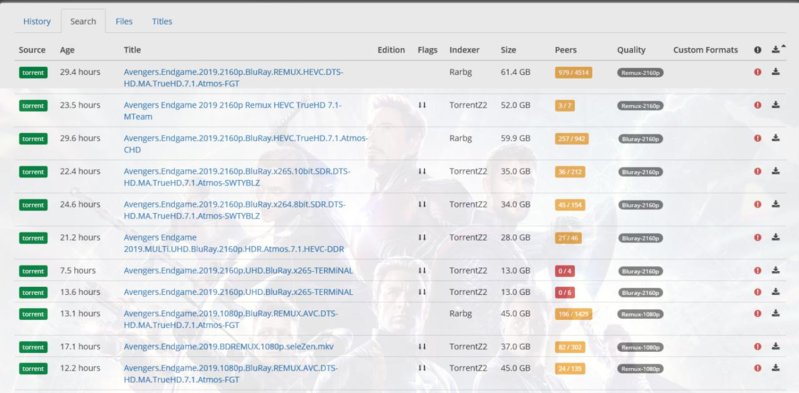Download the 61.4 GB Rarbg REMUX release
The height and width of the screenshot is (393, 799).
click(776, 72)
